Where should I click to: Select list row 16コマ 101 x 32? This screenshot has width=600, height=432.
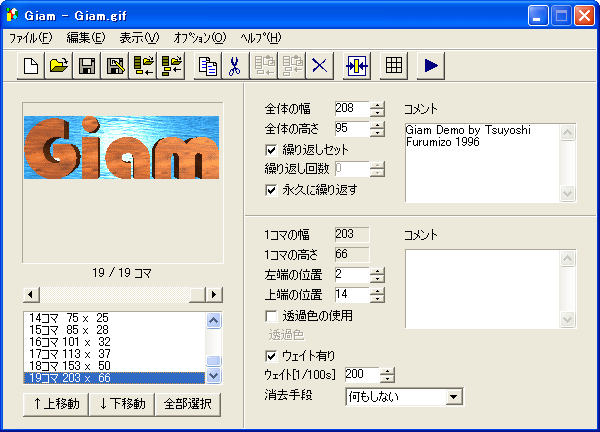pos(114,342)
